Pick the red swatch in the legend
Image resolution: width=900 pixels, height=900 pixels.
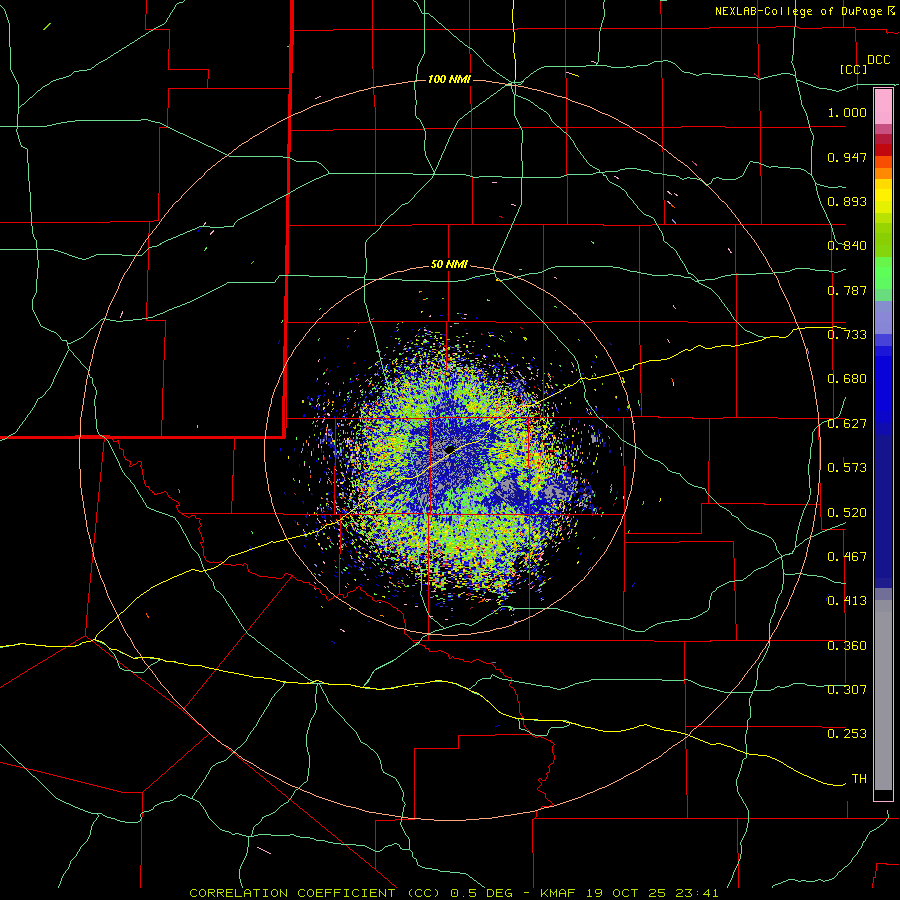[883, 150]
